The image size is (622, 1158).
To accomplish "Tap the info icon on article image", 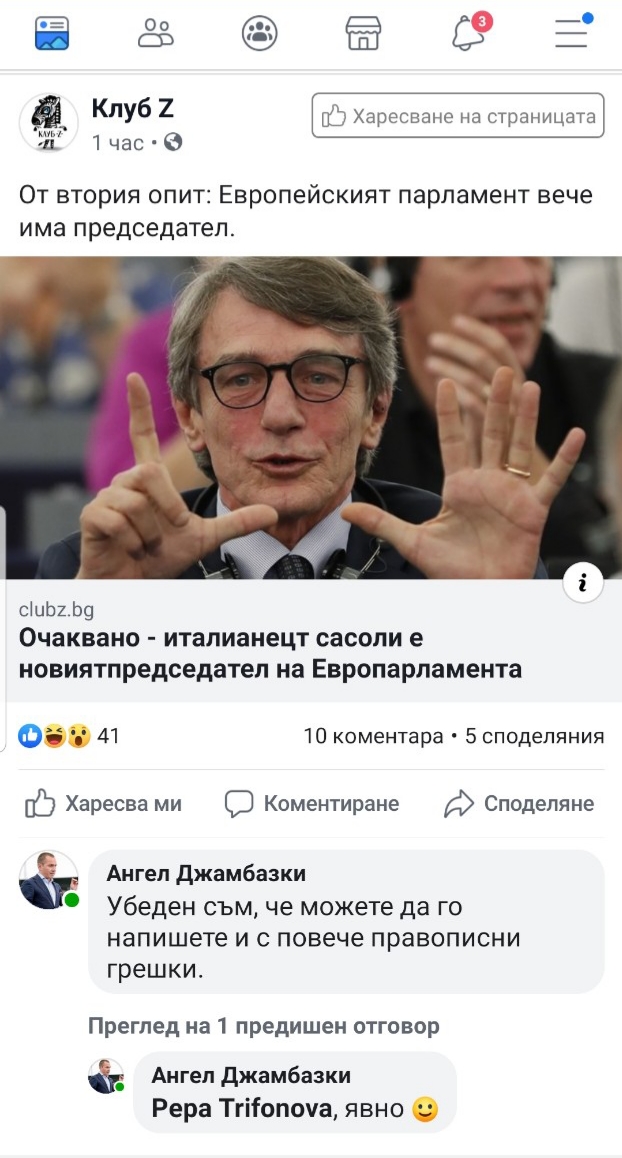I will point(583,584).
